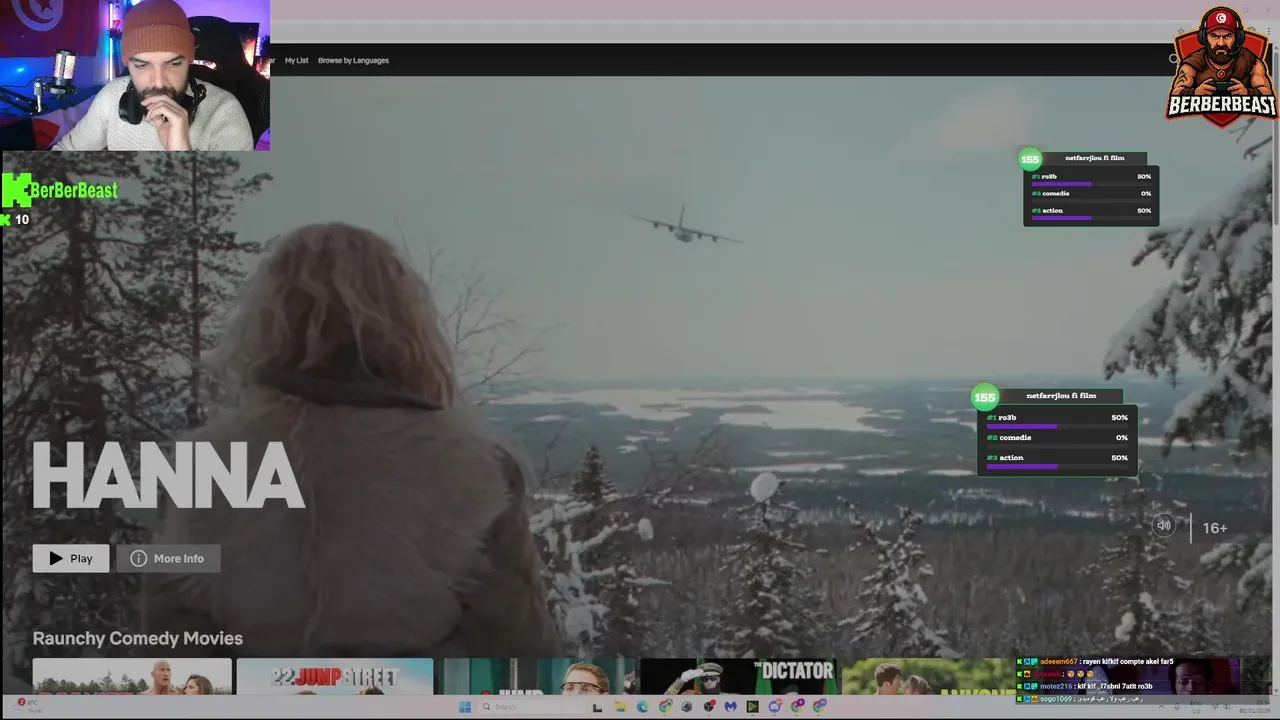The height and width of the screenshot is (720, 1280).
Task: Open Malwarebytes from the taskbar
Action: pos(731,707)
